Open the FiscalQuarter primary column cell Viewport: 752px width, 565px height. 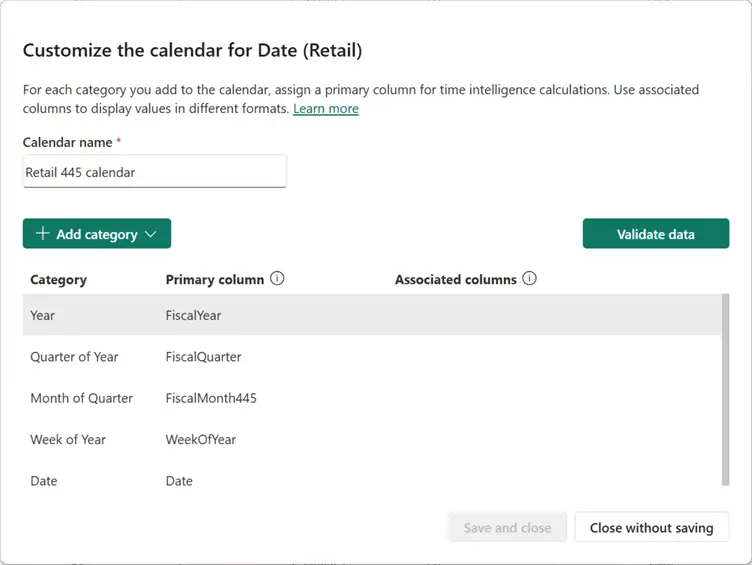(x=203, y=356)
